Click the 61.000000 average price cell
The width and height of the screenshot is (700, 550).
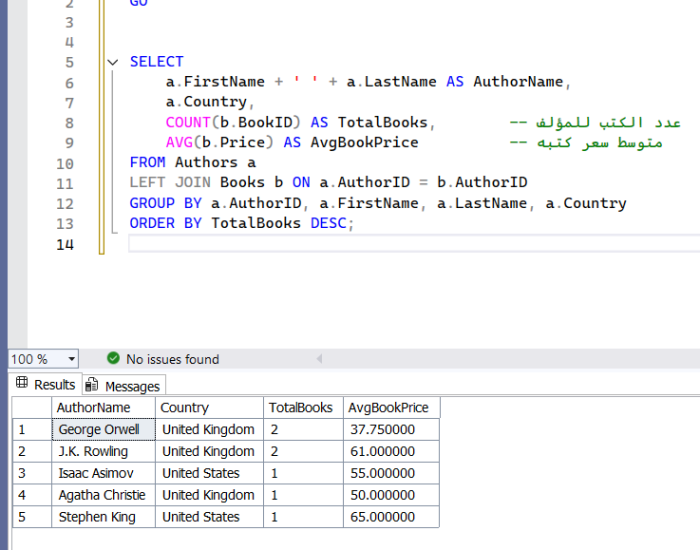382,451
